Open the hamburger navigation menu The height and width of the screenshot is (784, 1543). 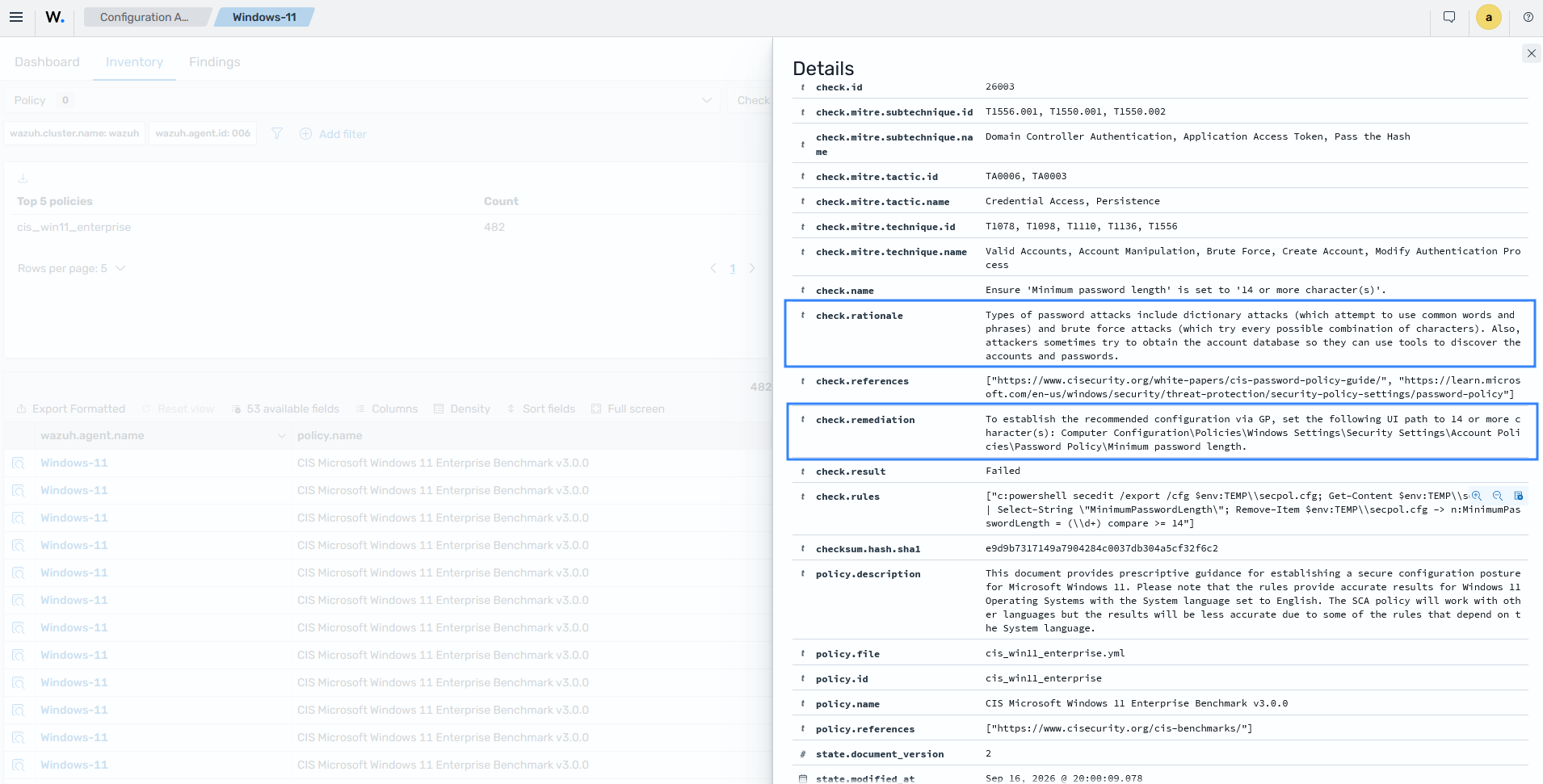[16, 17]
